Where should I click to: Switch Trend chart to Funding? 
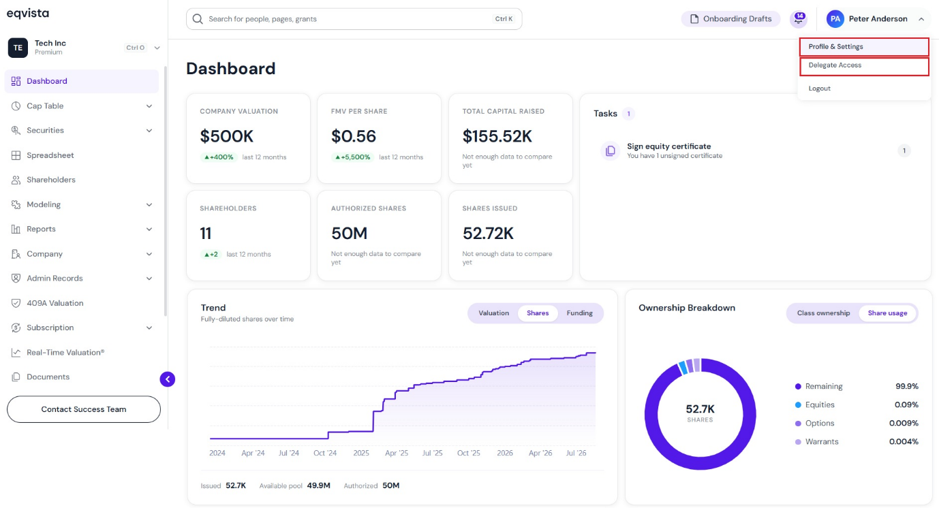[580, 313]
